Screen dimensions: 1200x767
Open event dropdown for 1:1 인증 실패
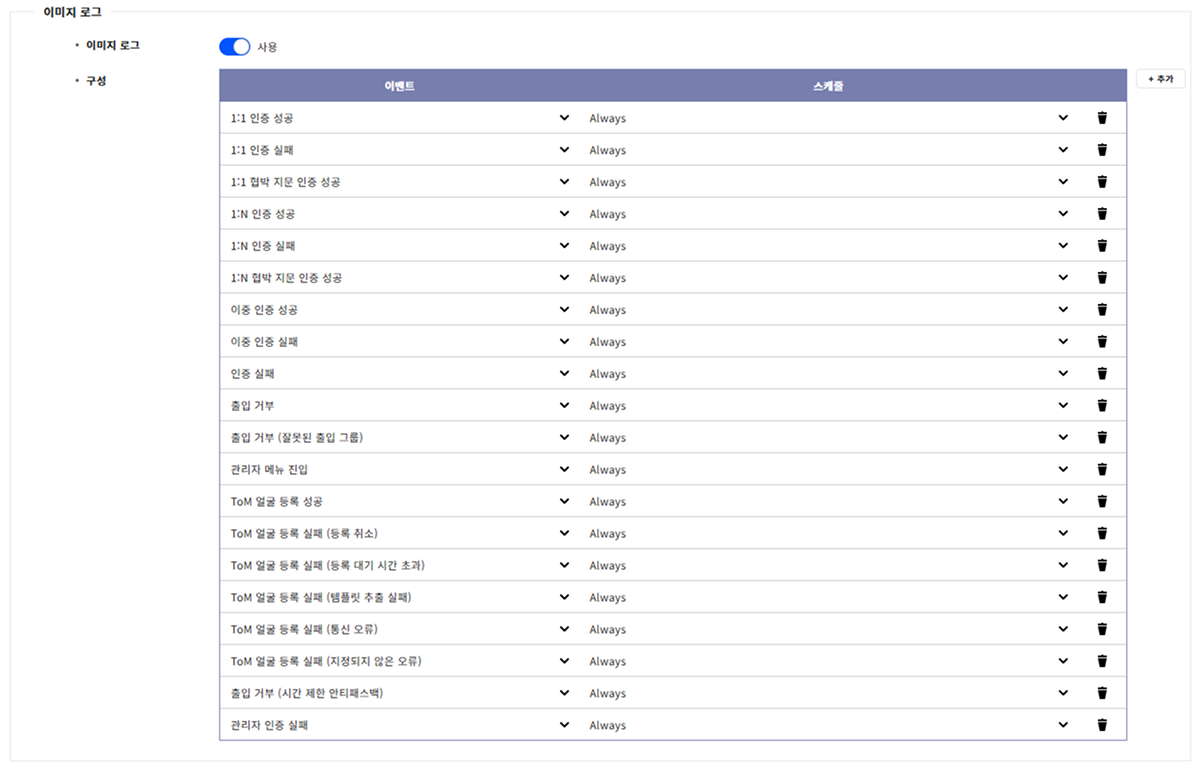(564, 150)
